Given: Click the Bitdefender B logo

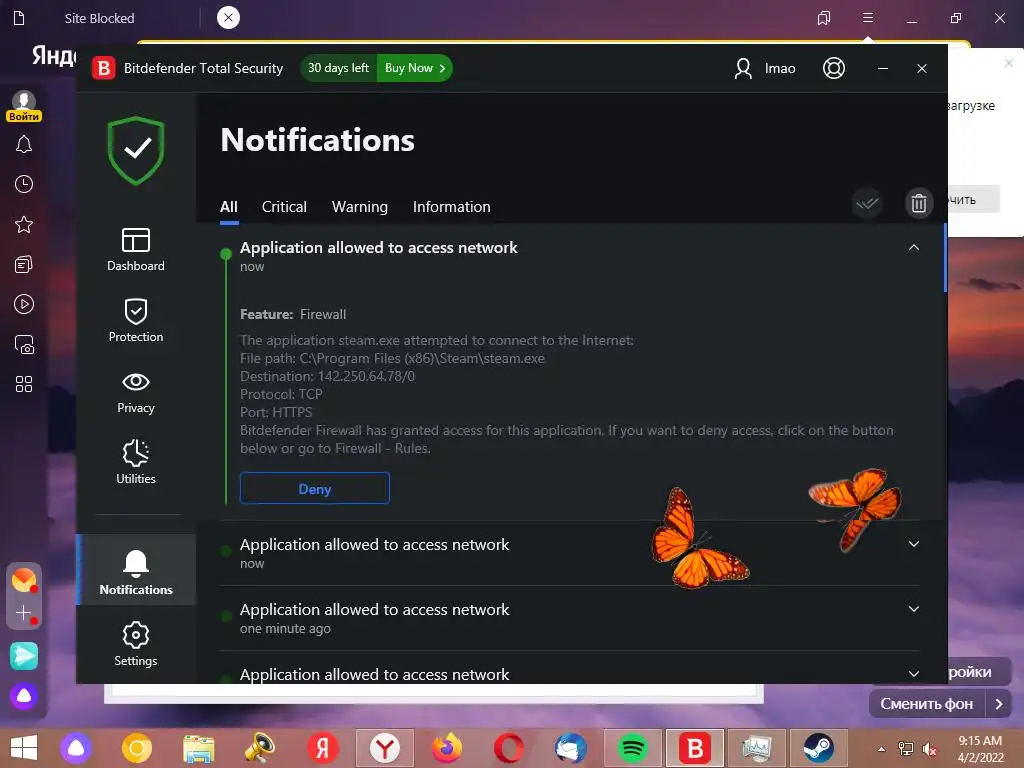Looking at the screenshot, I should coord(103,68).
